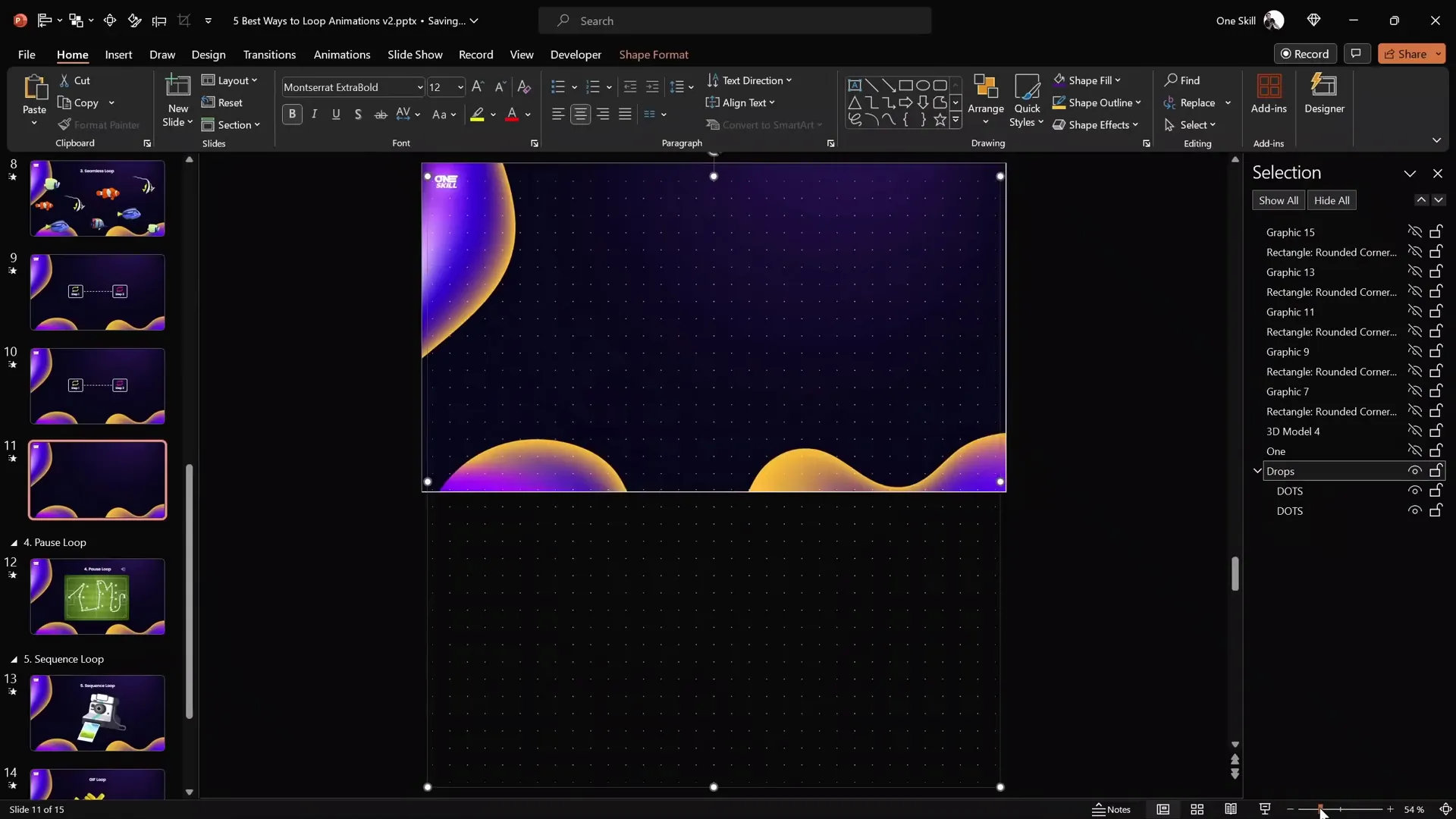Viewport: 1456px width, 819px height.
Task: Click the Record button
Action: coord(1305,54)
